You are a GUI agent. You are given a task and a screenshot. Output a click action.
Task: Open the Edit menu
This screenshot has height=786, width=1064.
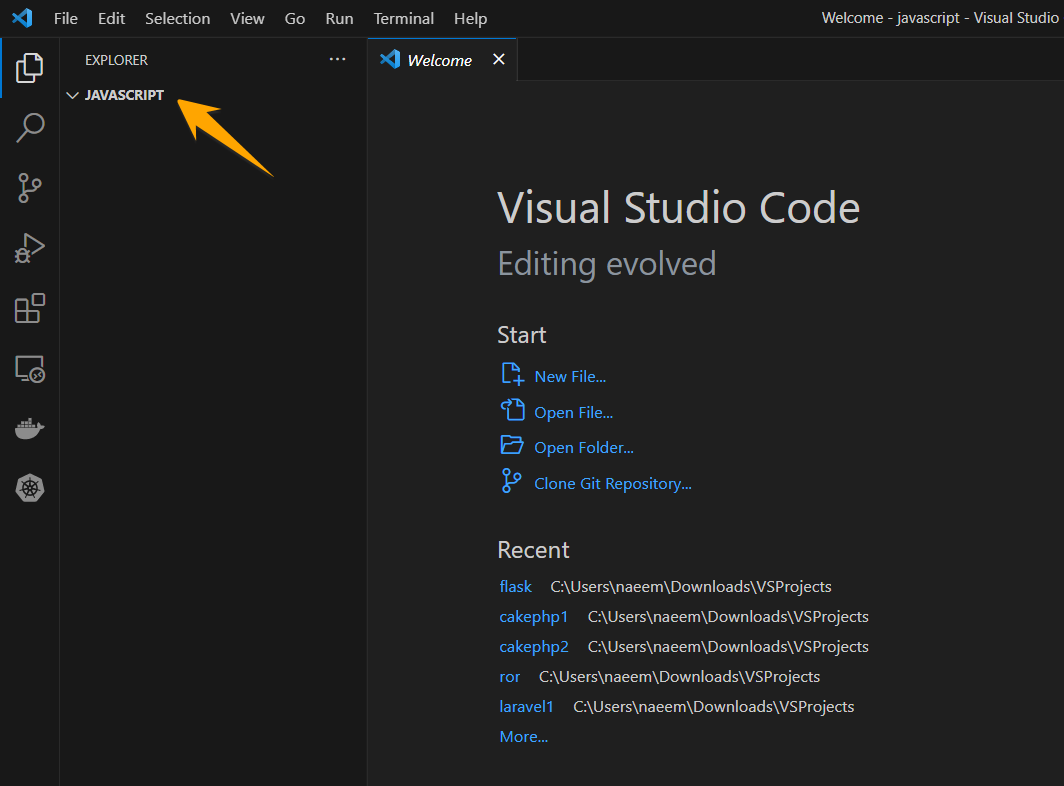(111, 18)
